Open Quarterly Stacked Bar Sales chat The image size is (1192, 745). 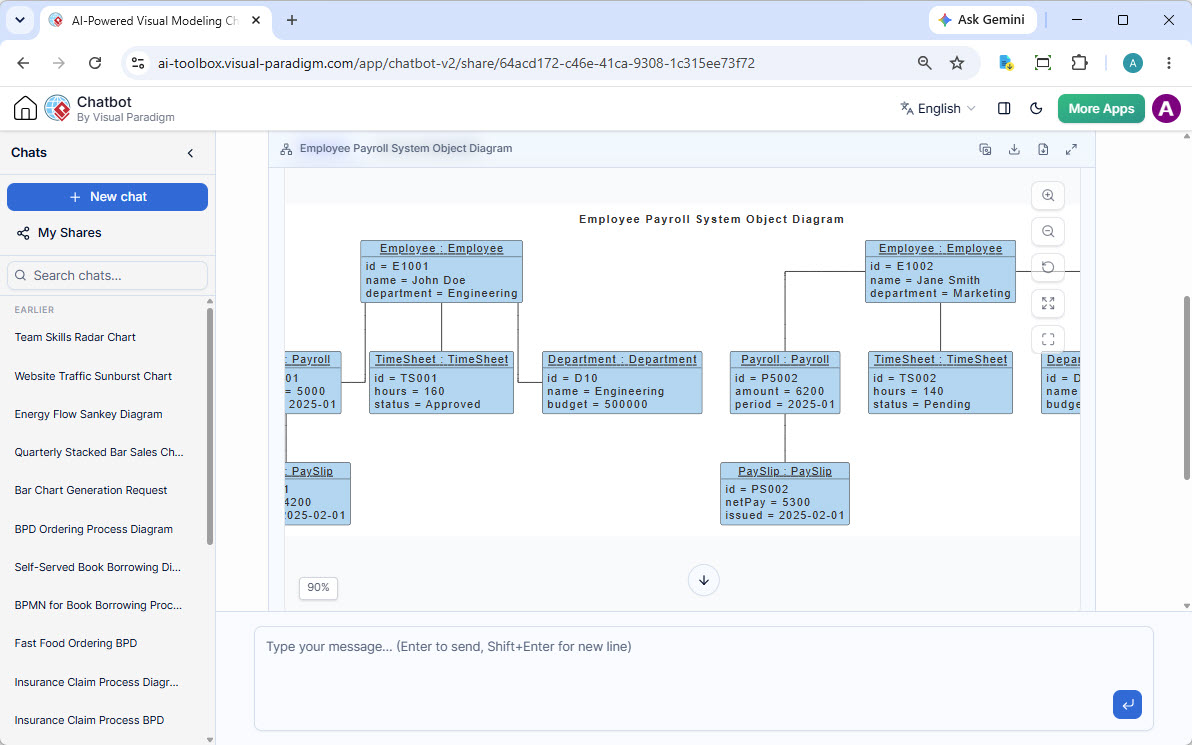(x=99, y=452)
